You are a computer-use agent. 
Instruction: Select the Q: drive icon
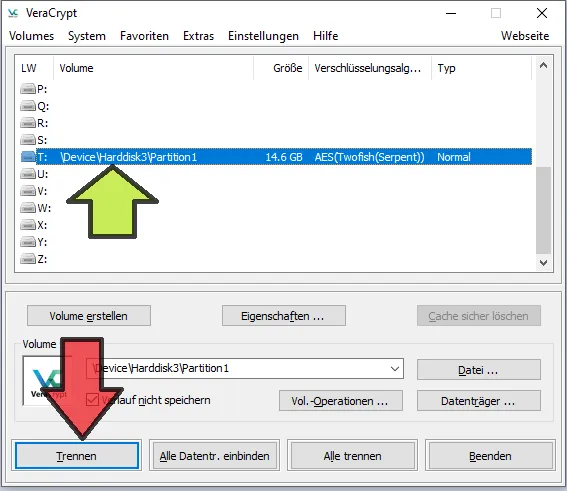pyautogui.click(x=27, y=106)
